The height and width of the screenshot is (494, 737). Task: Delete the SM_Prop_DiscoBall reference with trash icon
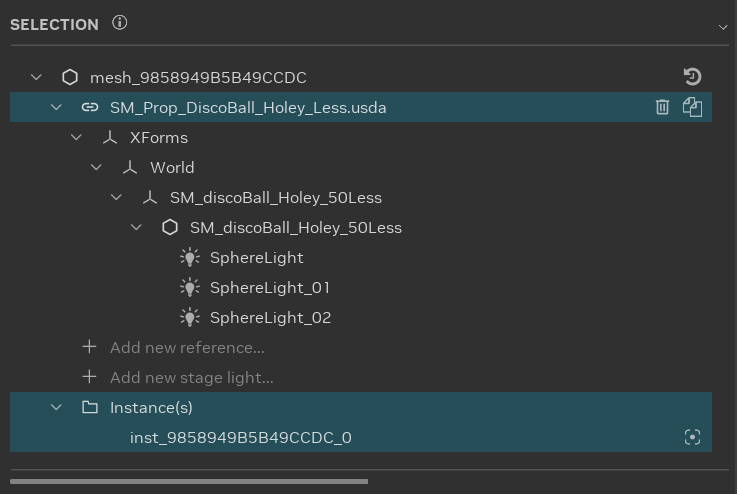662,107
